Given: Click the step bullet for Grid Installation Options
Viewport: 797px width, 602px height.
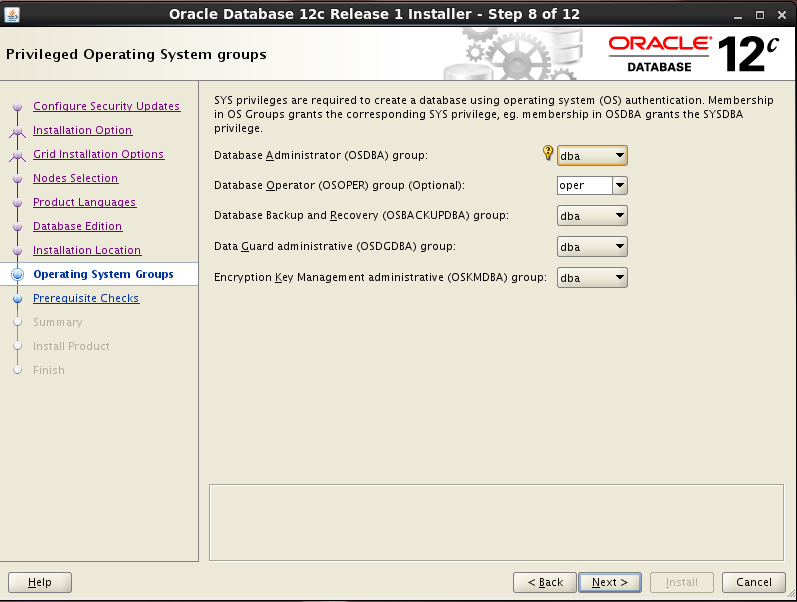Looking at the screenshot, I should [x=18, y=155].
